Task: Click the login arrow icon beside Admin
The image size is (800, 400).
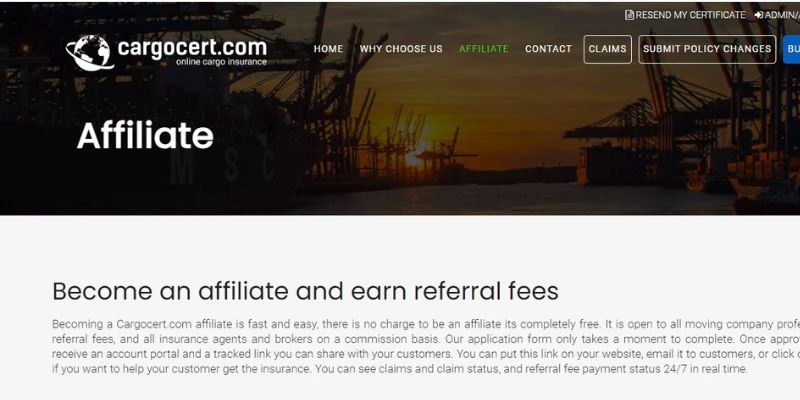Action: (x=759, y=15)
